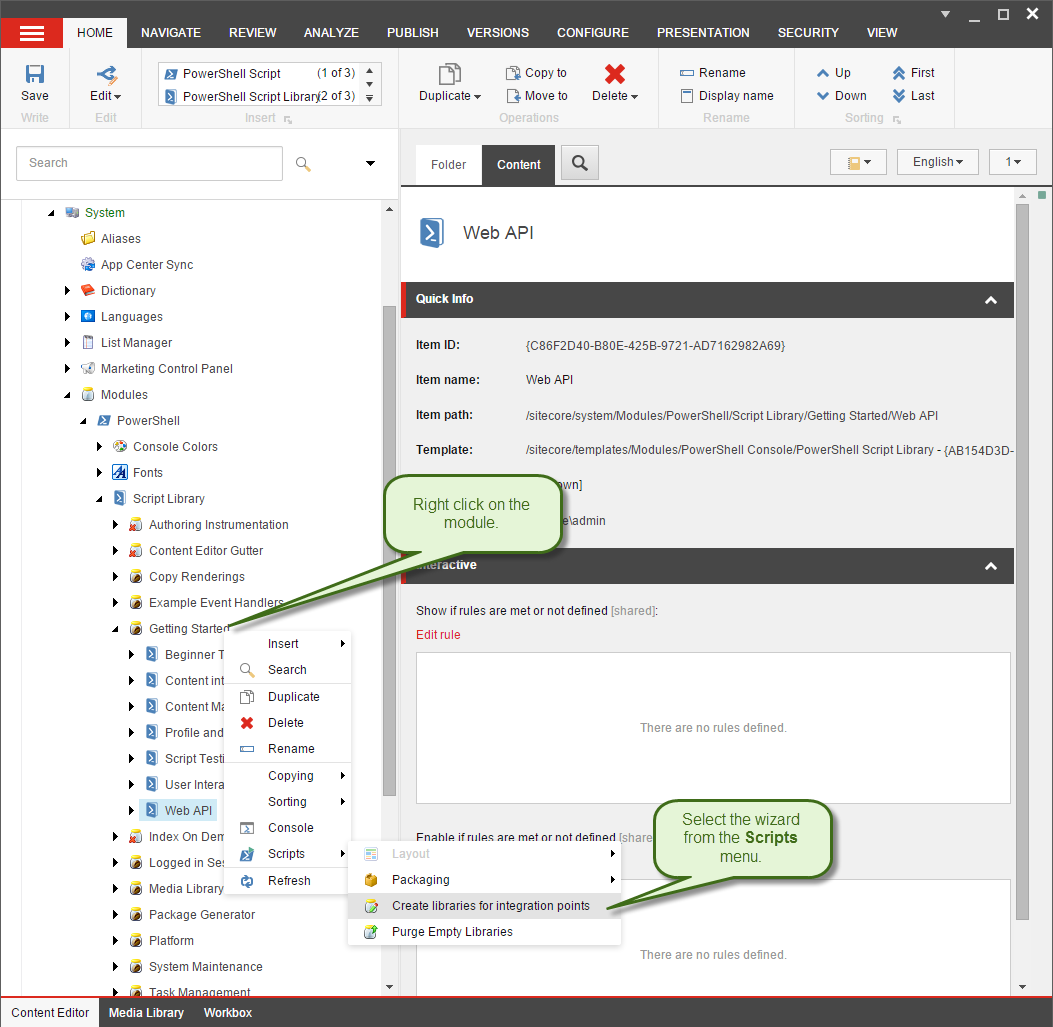Switch to the Media Library bottom tab

pyautogui.click(x=146, y=1013)
